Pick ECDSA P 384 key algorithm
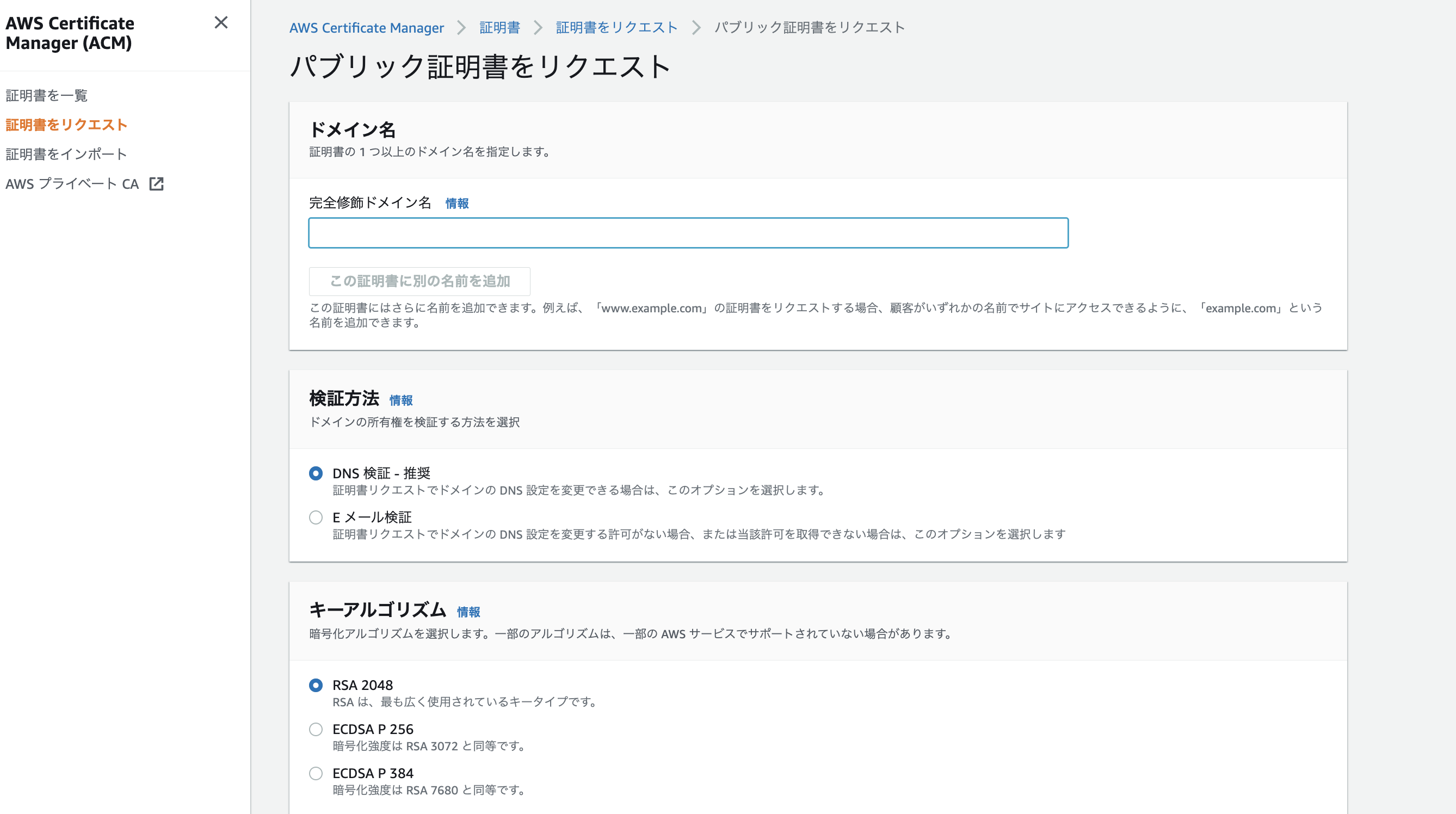Screen dimensions: 1456x814 (316, 773)
